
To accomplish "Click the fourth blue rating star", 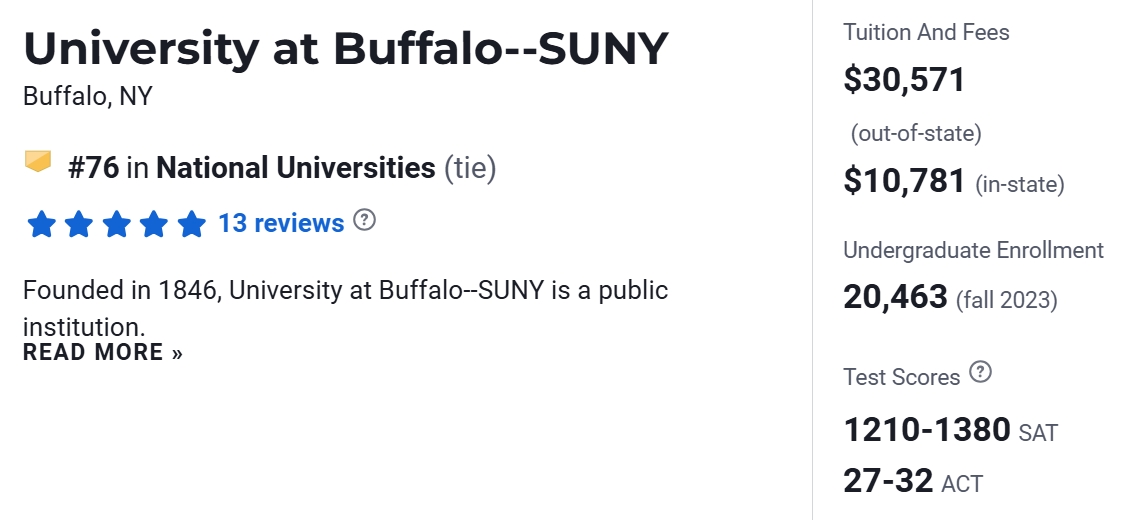I will pyautogui.click(x=154, y=224).
